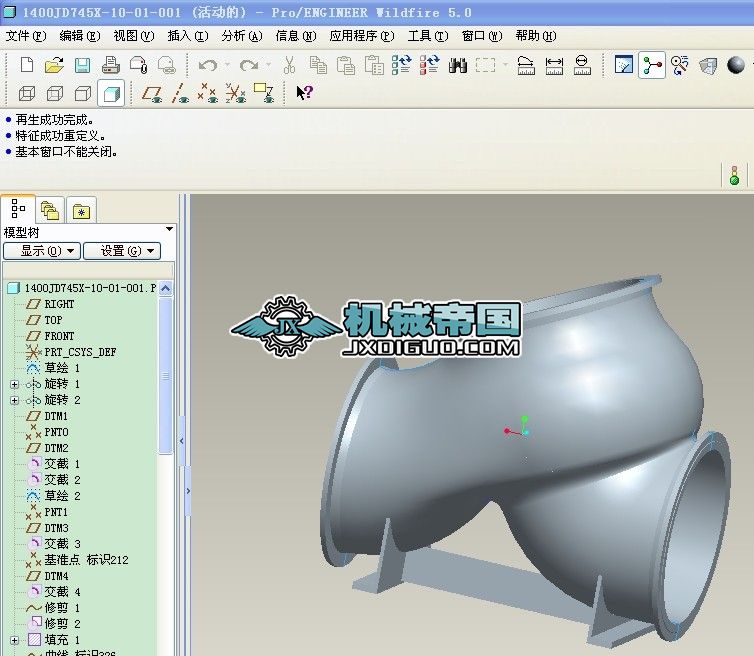
Task: Click the sphere appearance gallery icon
Action: (x=736, y=65)
